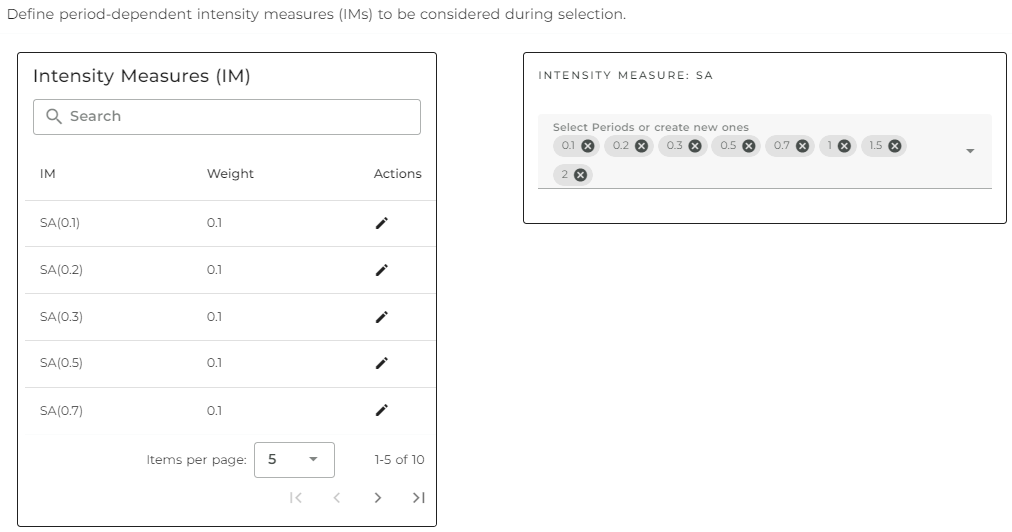Delete period 0.7 from selection
The width and height of the screenshot is (1012, 532).
[802, 146]
